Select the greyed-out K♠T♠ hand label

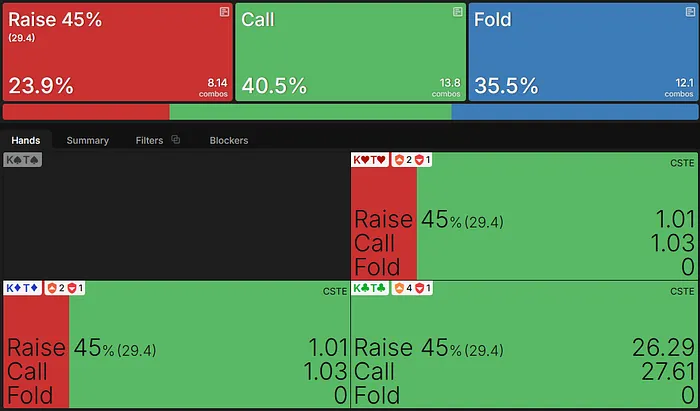pyautogui.click(x=22, y=160)
